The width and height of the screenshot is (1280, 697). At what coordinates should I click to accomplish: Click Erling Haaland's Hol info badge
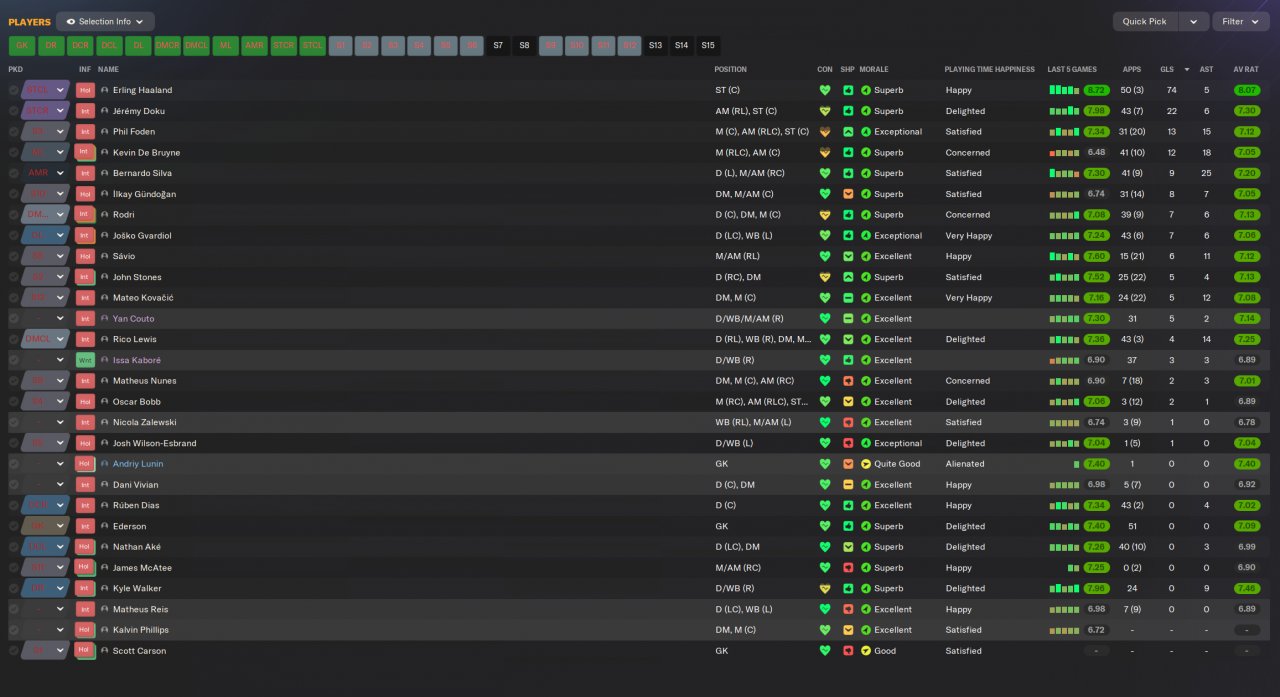(85, 90)
